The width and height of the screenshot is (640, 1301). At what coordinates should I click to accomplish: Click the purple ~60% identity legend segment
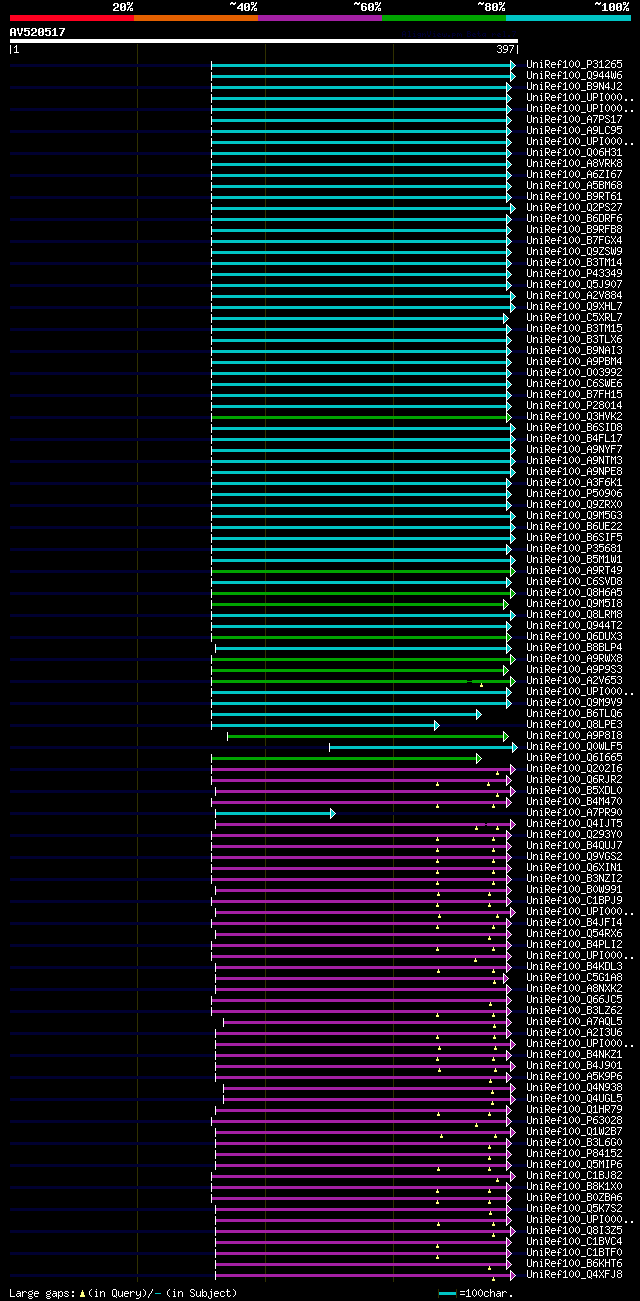pos(320,17)
